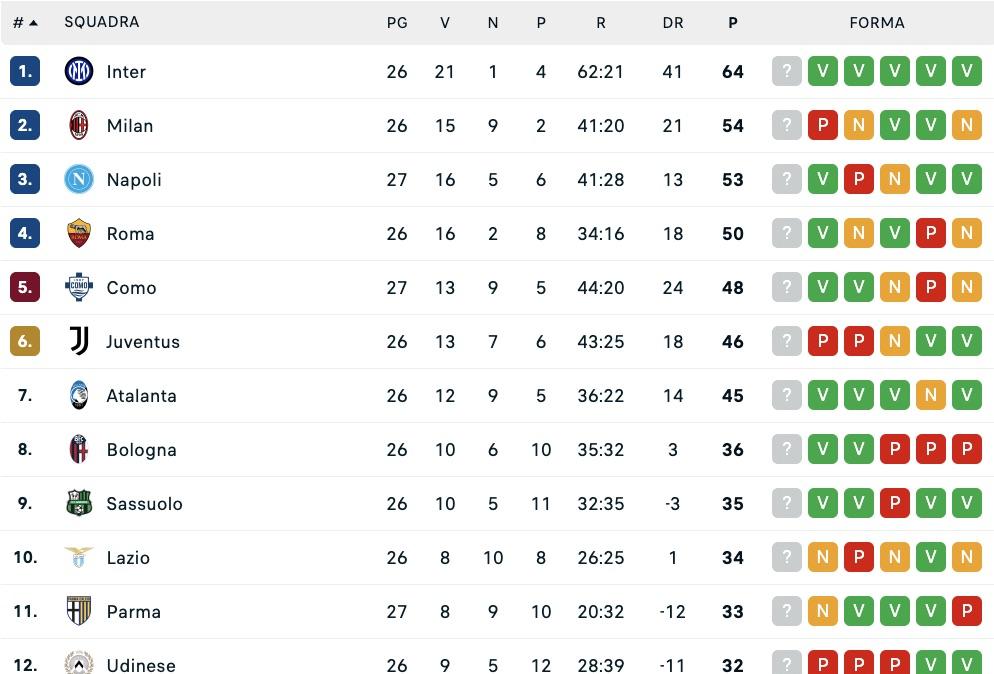Screen dimensions: 994x674
Task: Click the Milan club crest
Action: (x=78, y=125)
